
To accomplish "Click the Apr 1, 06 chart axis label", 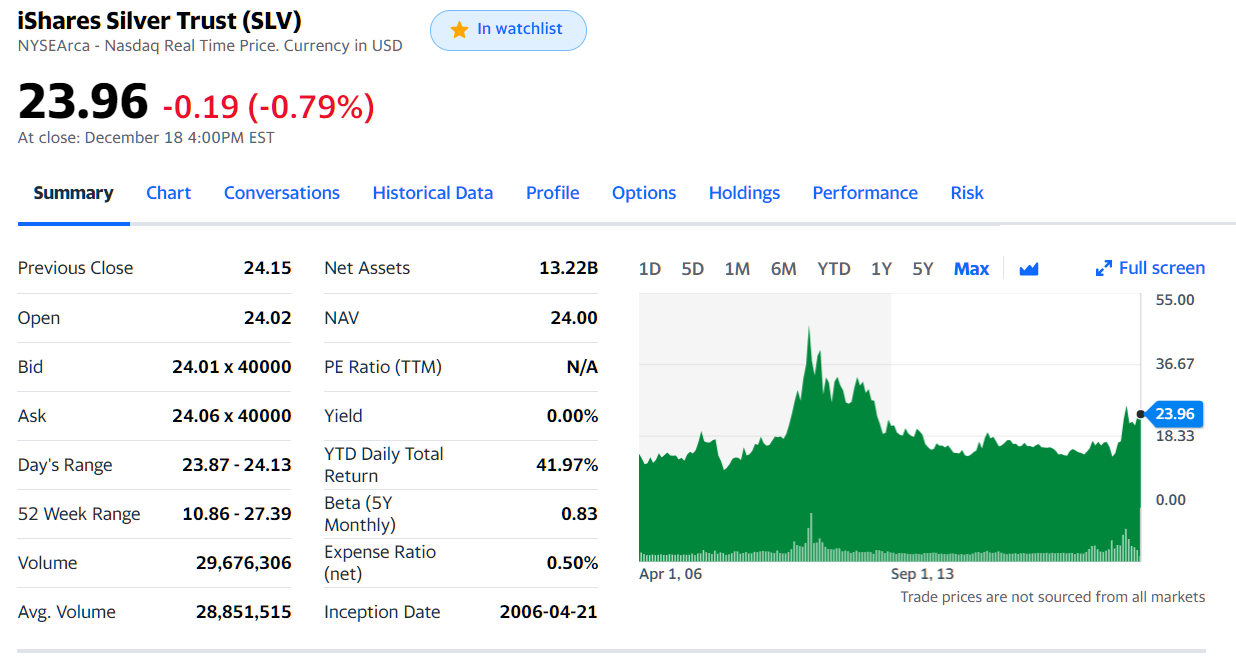I will tap(670, 574).
